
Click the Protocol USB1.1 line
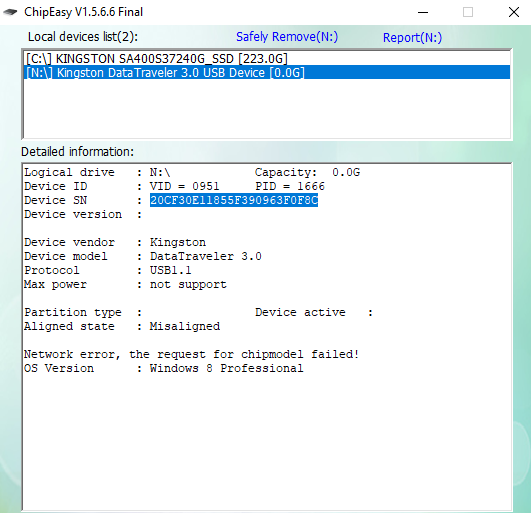[108, 270]
